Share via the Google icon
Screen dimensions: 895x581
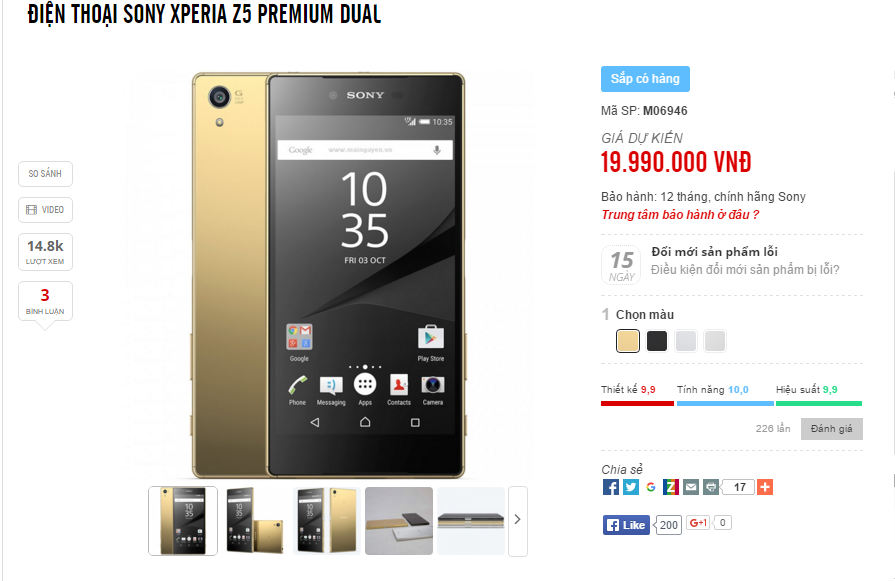pos(651,487)
